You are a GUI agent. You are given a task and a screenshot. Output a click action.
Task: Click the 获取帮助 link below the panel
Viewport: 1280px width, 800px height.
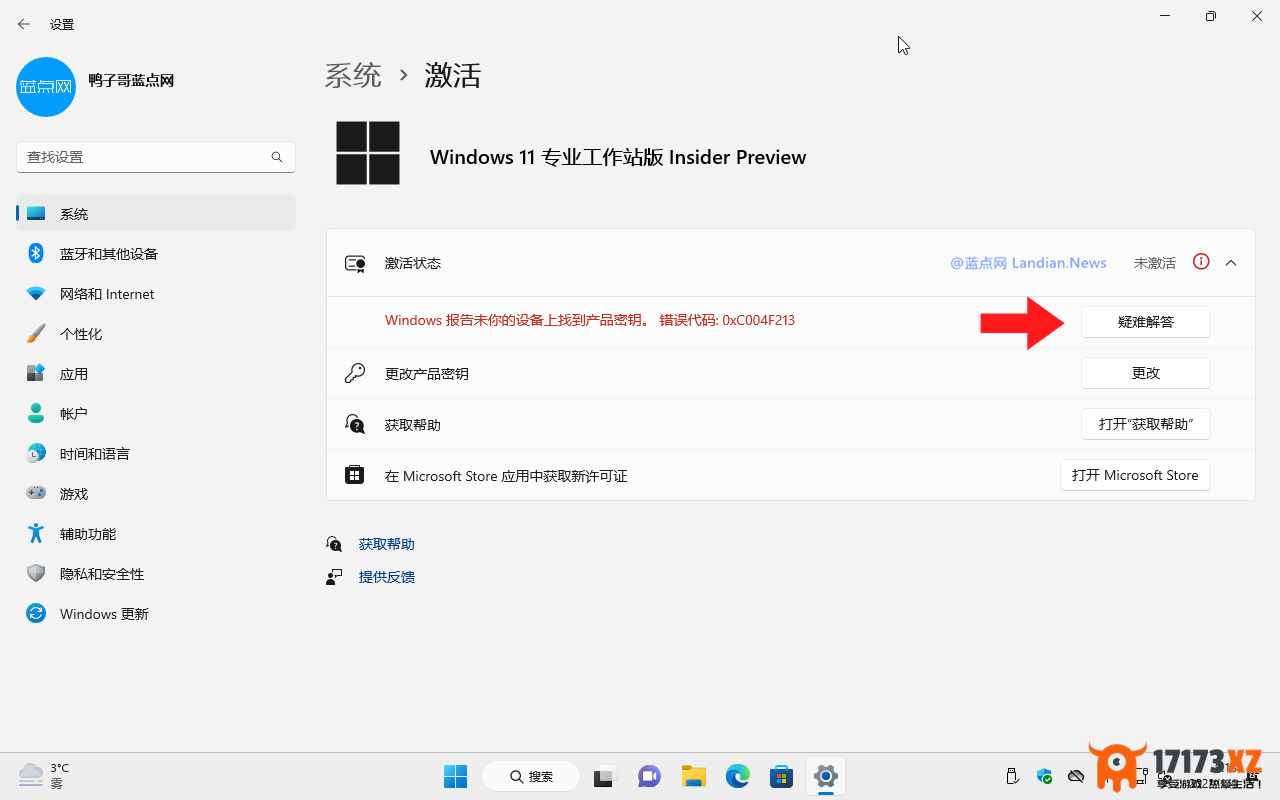tap(387, 544)
